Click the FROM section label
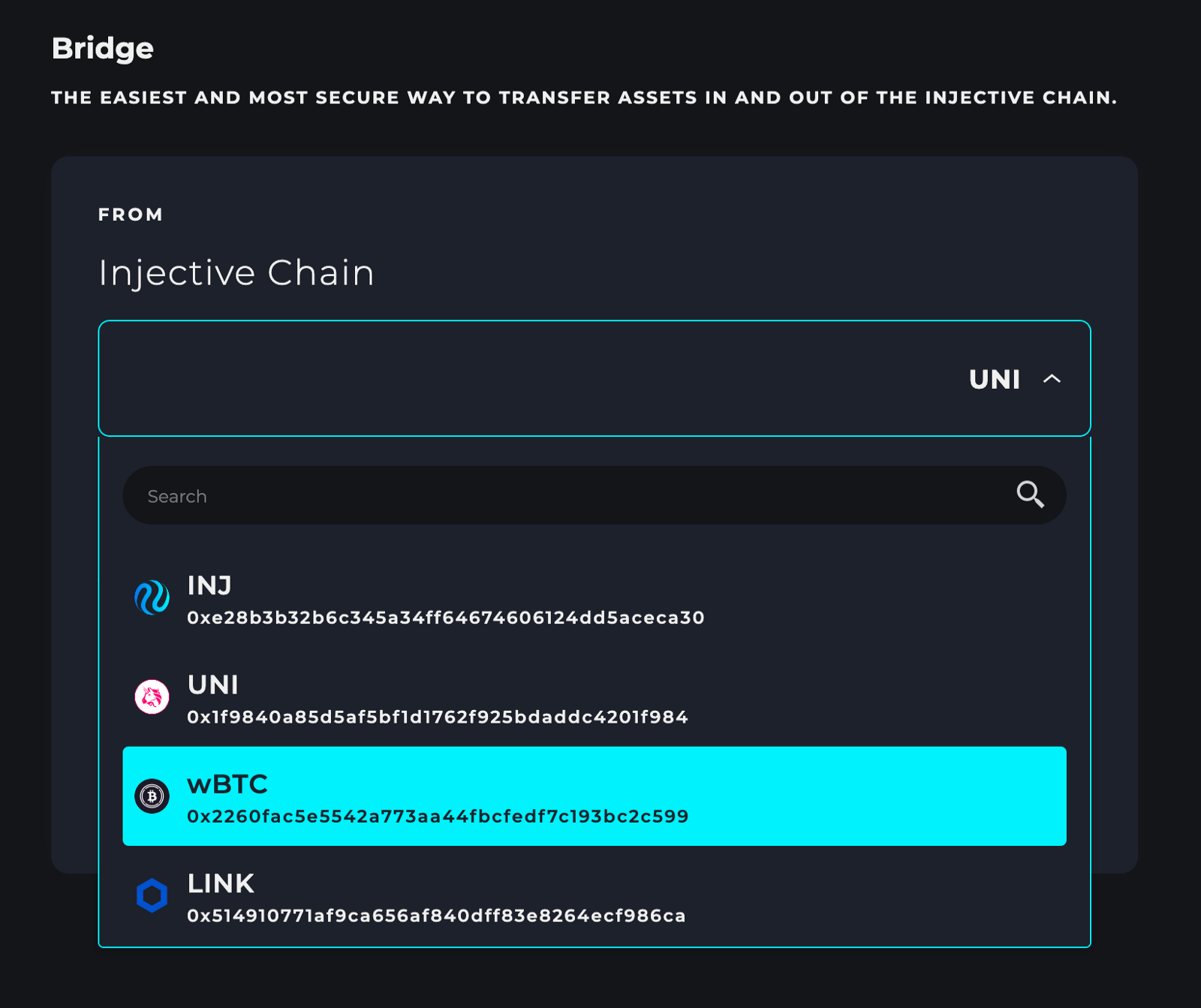The width and height of the screenshot is (1201, 1008). point(131,215)
